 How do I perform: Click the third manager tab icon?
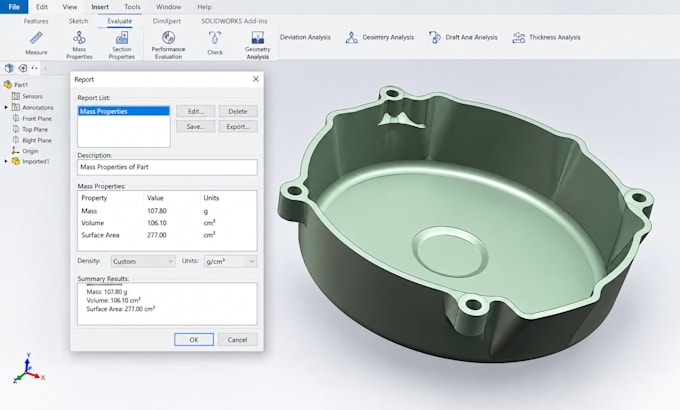[34, 68]
